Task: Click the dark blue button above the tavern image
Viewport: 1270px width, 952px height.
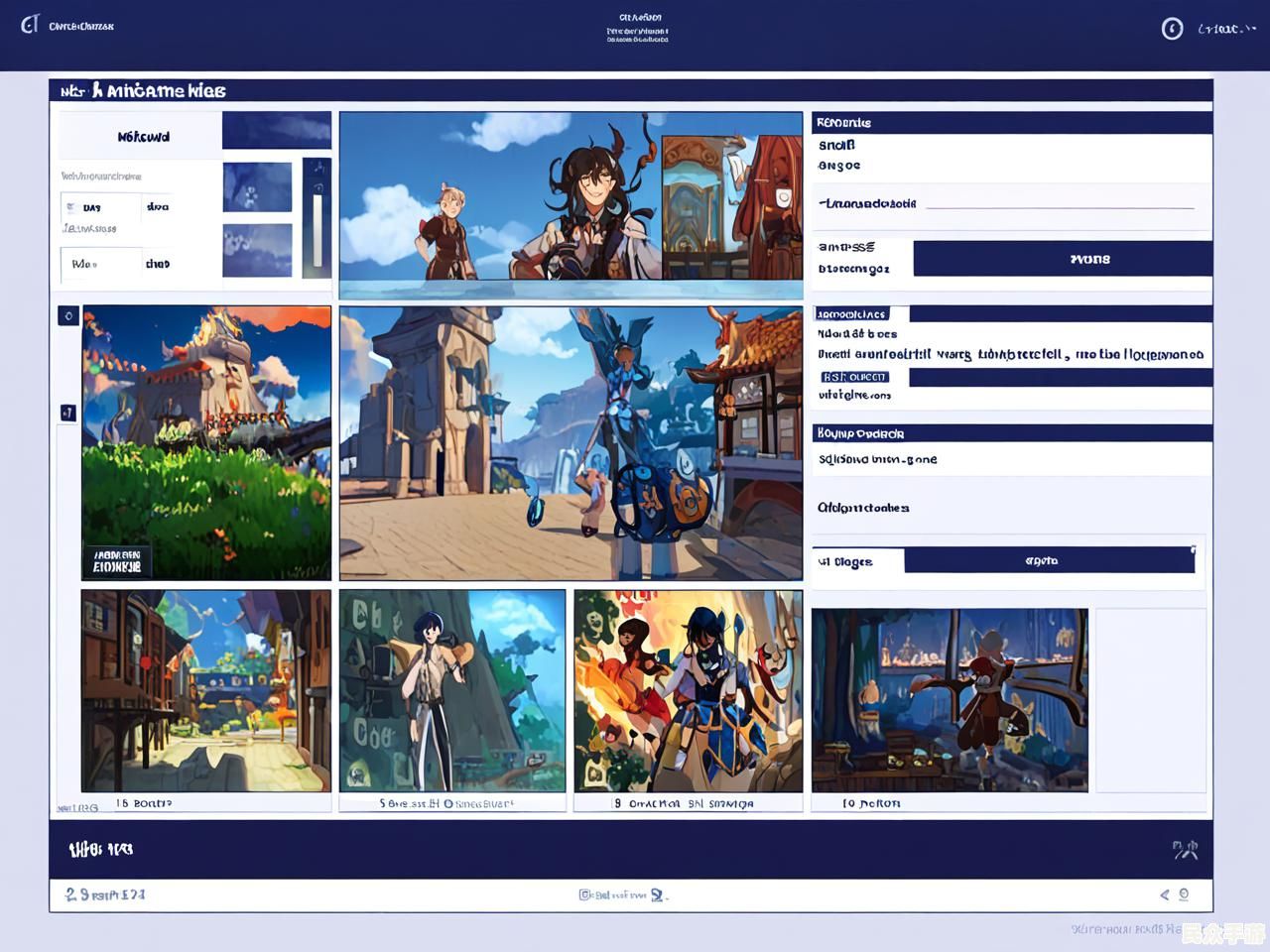Action: [1048, 561]
